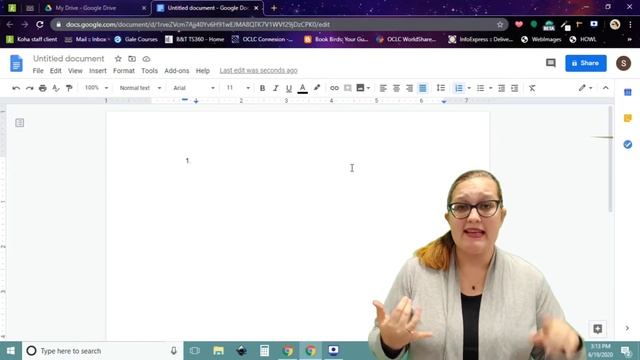Viewport: 640px width, 360px height.
Task: Set left text alignment
Action: coord(383,88)
